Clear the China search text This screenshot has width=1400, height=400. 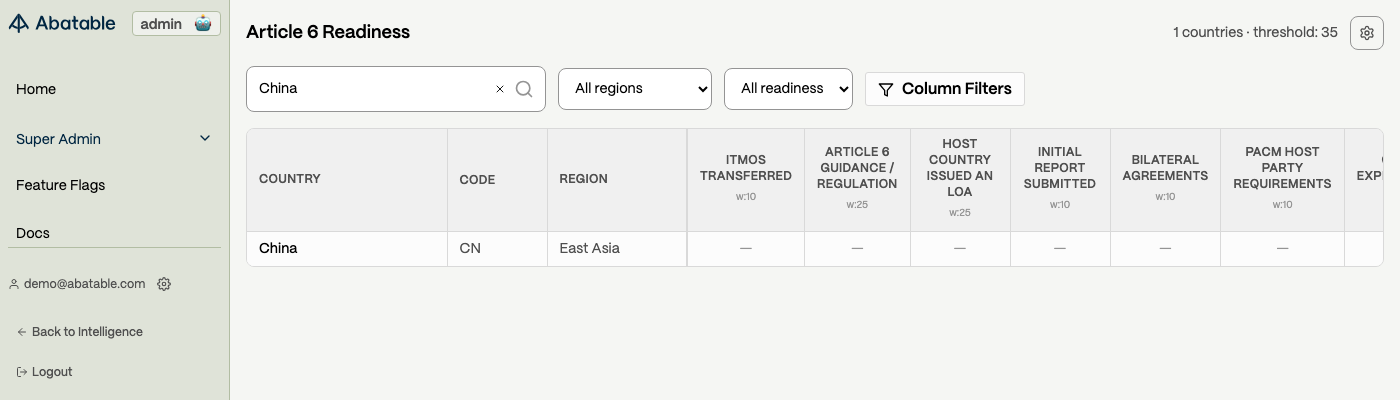[500, 89]
